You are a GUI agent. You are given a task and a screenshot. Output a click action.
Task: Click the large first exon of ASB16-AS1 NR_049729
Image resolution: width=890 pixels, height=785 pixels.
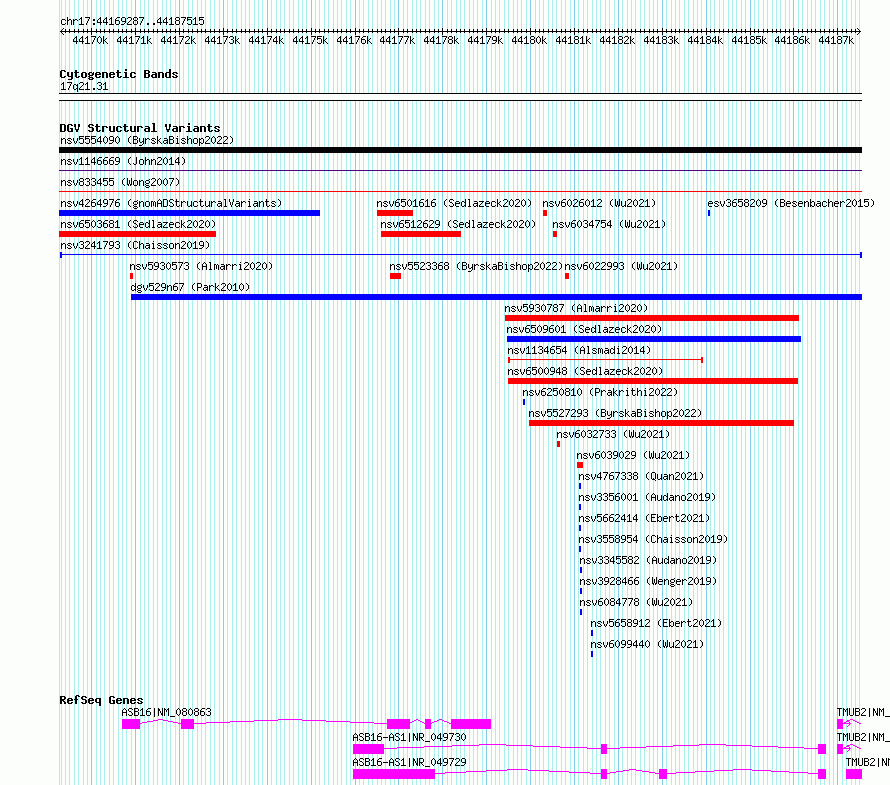(394, 774)
